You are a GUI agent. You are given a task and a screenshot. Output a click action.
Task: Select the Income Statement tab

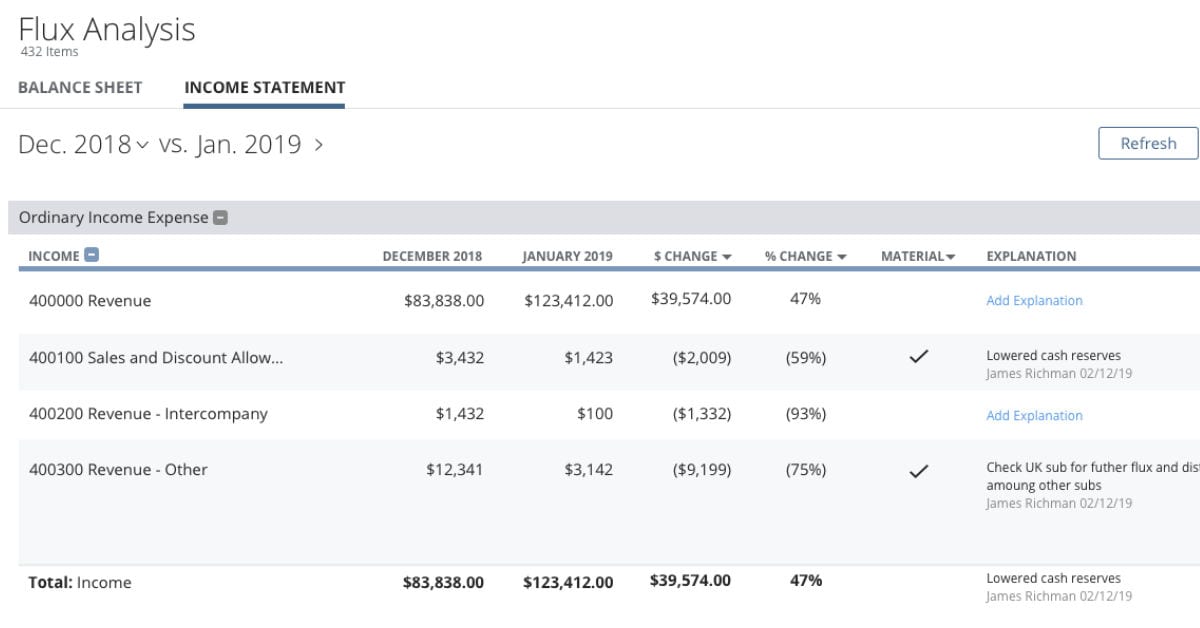pos(264,87)
